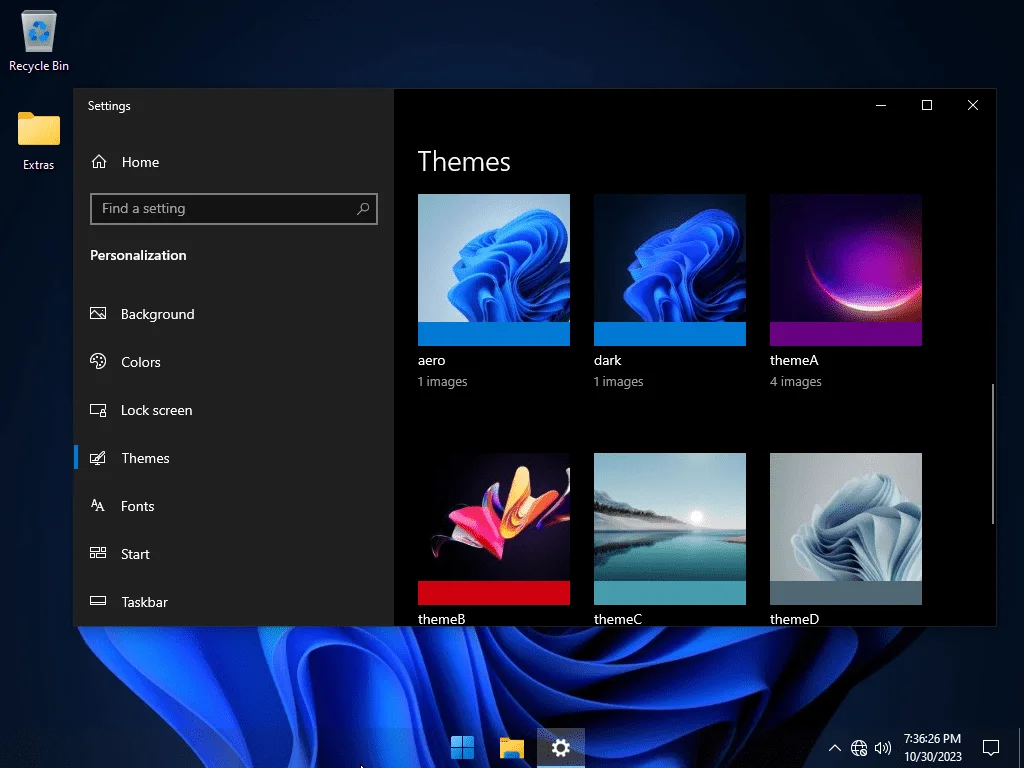
Task: Click the gray color bar under themeD
Action: pos(846,592)
